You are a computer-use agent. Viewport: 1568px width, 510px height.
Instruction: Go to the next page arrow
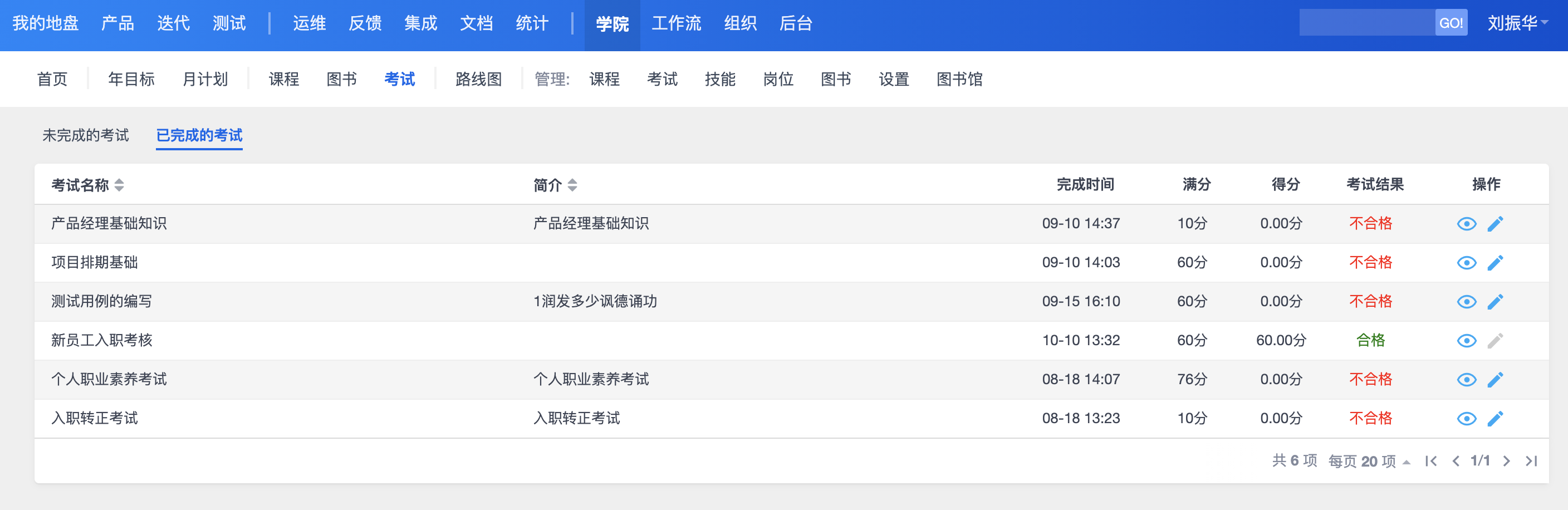click(1507, 462)
